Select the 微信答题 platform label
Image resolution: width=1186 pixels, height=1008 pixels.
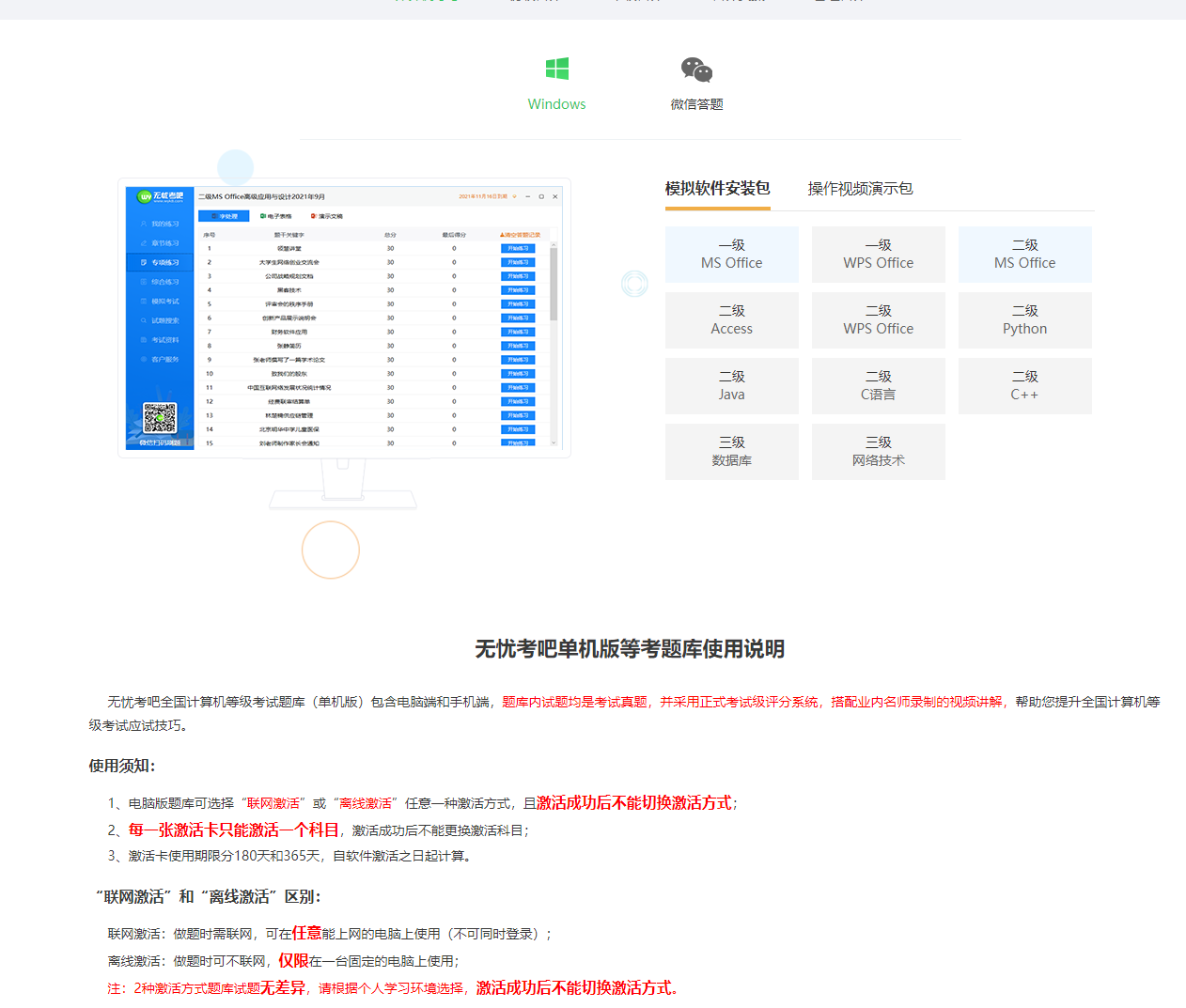tap(696, 104)
